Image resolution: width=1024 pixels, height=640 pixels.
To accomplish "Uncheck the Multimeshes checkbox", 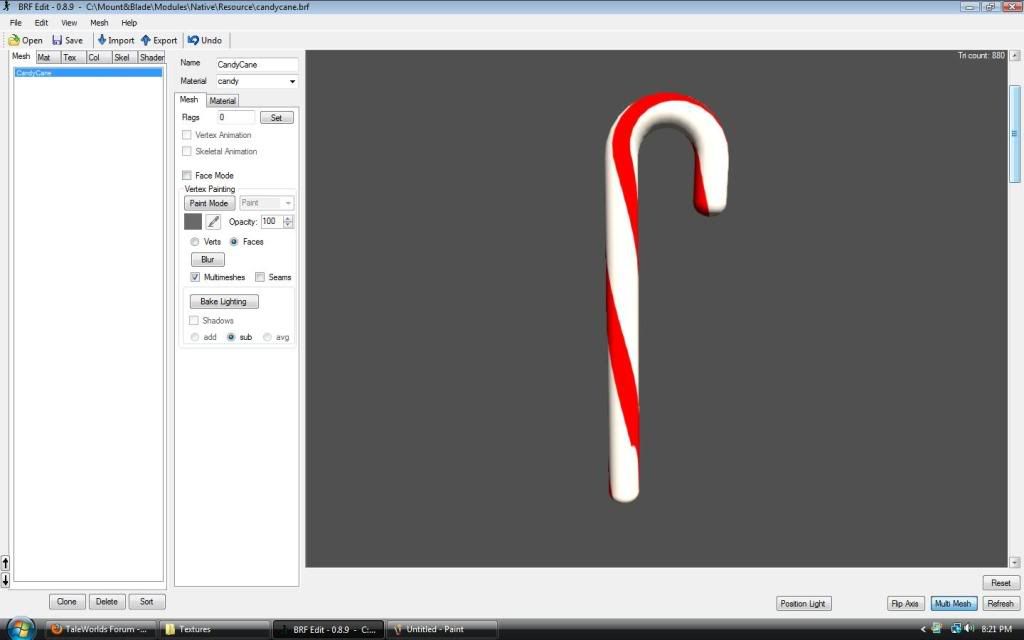I will pyautogui.click(x=195, y=277).
